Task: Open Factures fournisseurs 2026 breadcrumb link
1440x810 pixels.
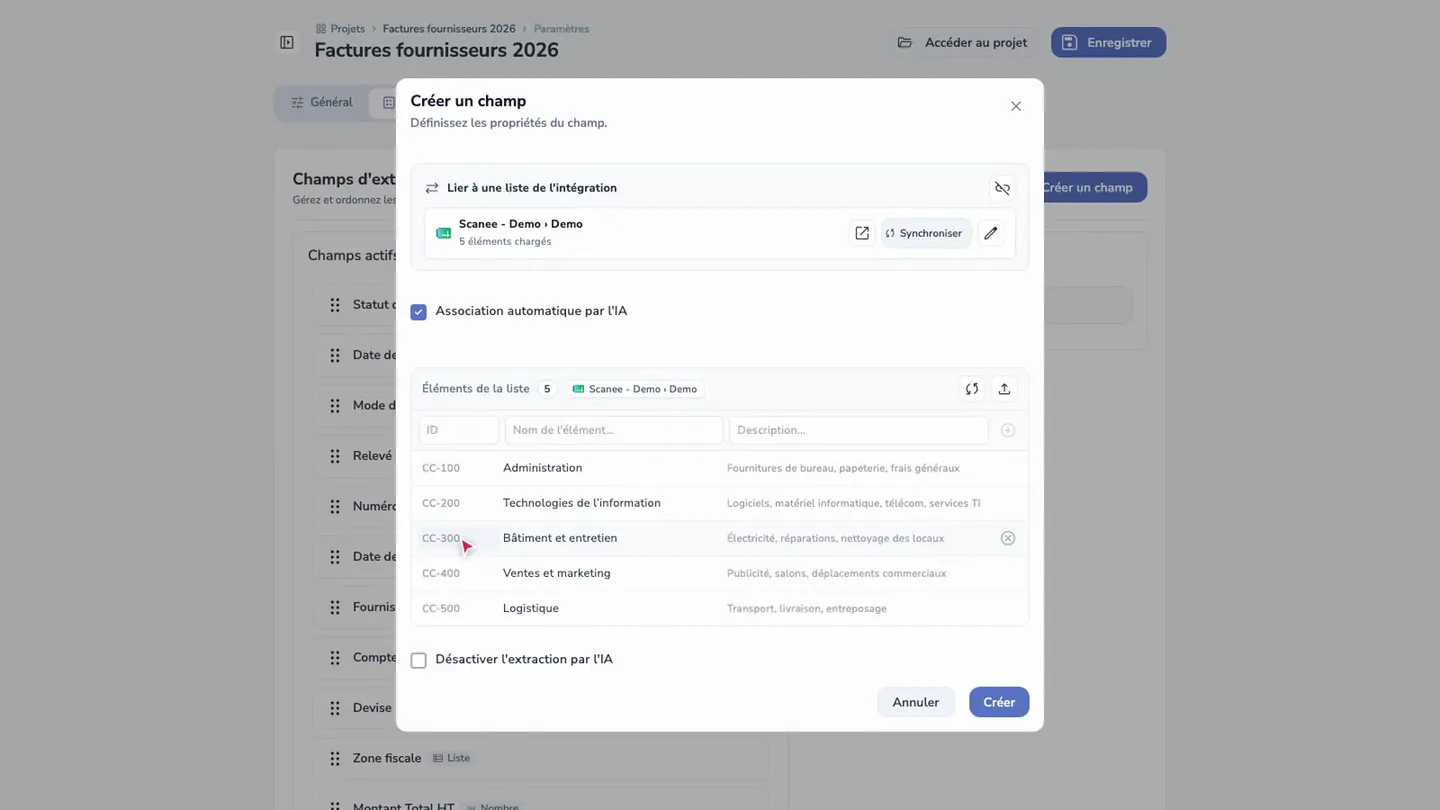Action: tap(449, 29)
